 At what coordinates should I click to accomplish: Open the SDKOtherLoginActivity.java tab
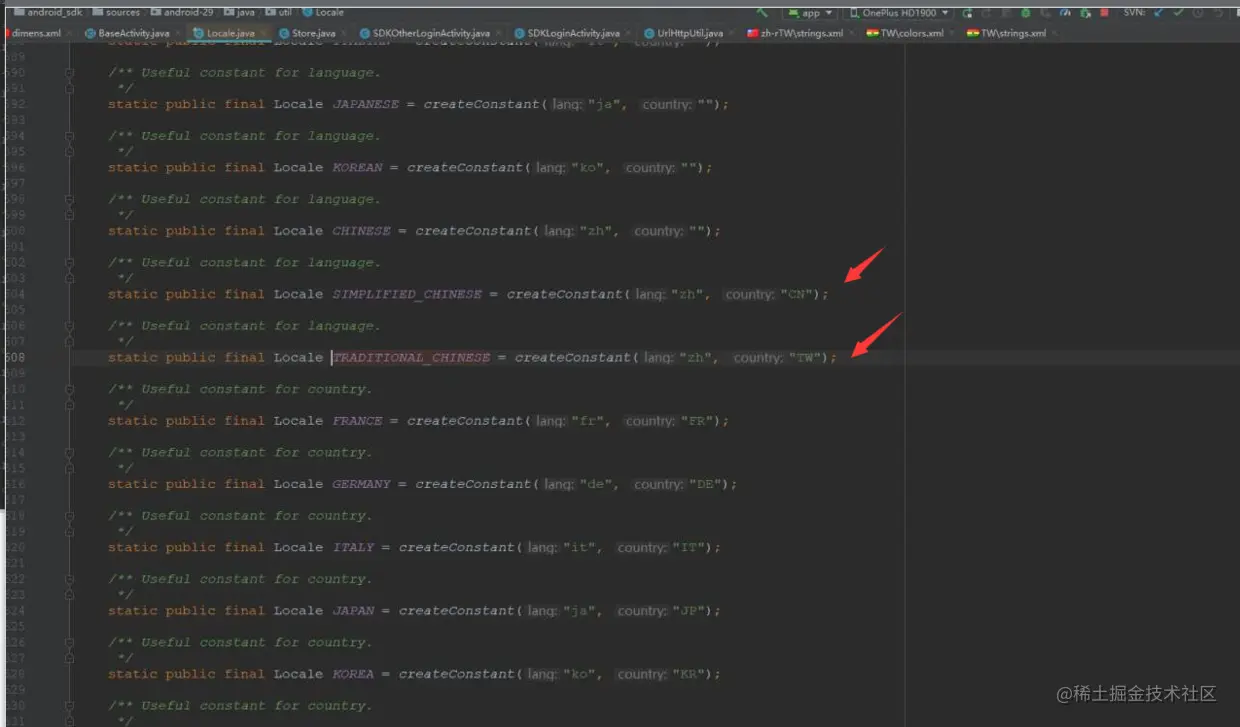point(431,33)
